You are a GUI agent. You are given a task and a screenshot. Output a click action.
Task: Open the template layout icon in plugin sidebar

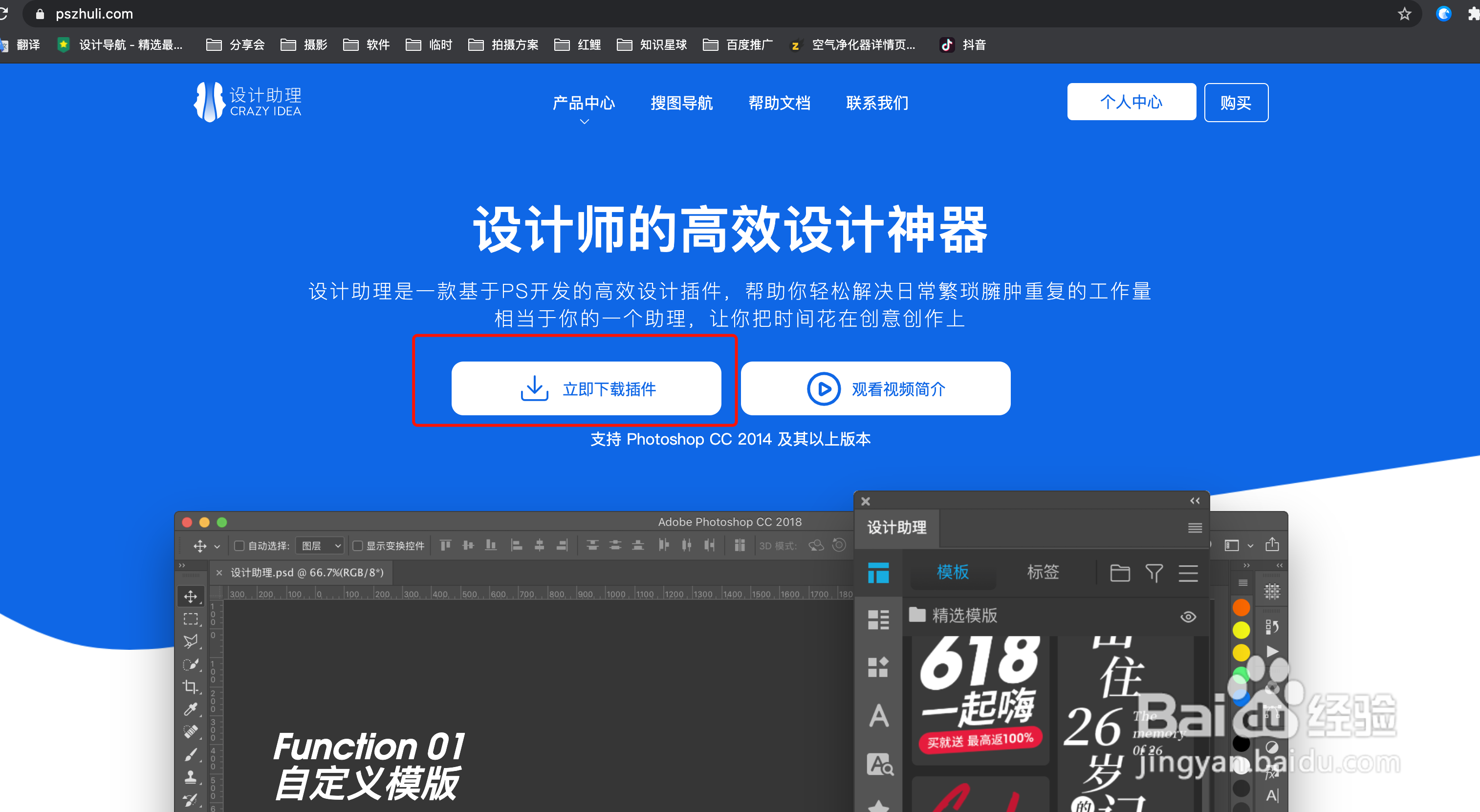pyautogui.click(x=878, y=573)
